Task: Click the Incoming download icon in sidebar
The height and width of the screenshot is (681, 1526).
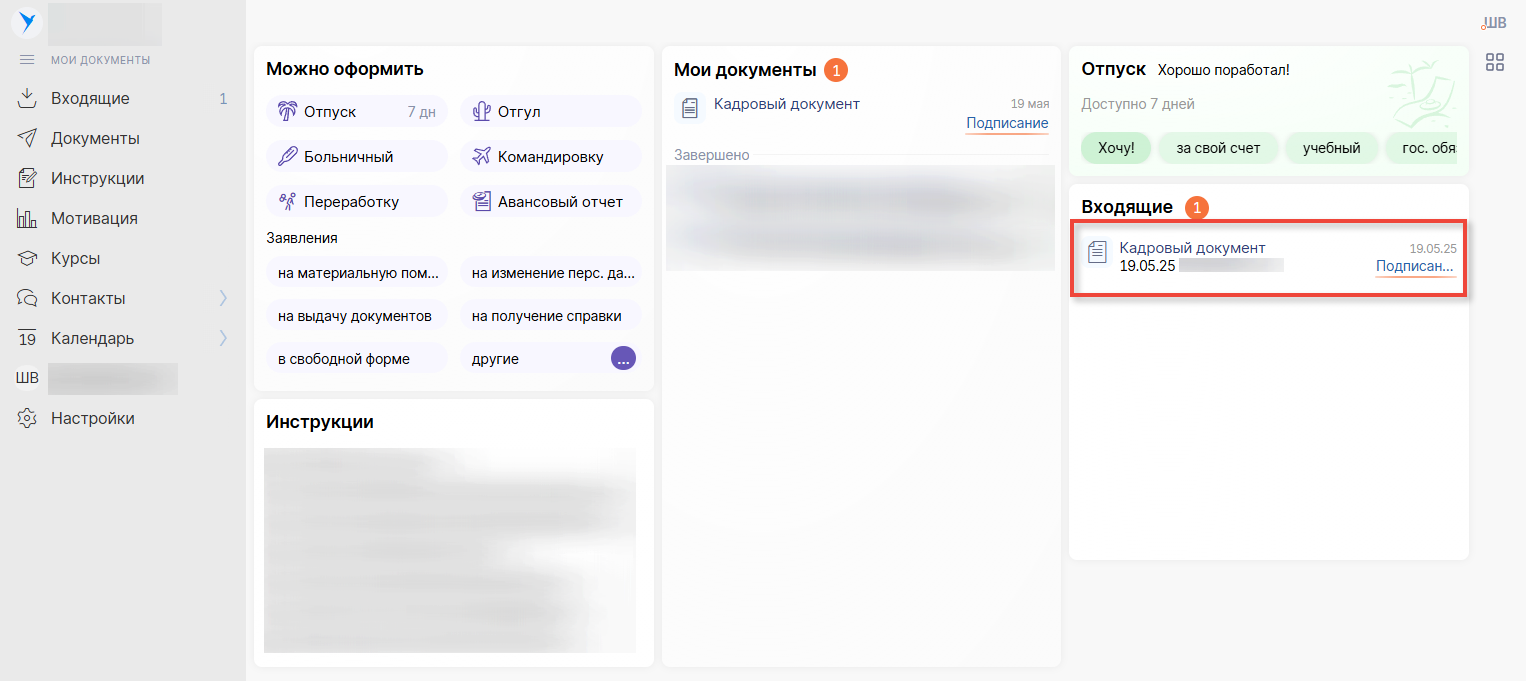Action: coord(27,98)
